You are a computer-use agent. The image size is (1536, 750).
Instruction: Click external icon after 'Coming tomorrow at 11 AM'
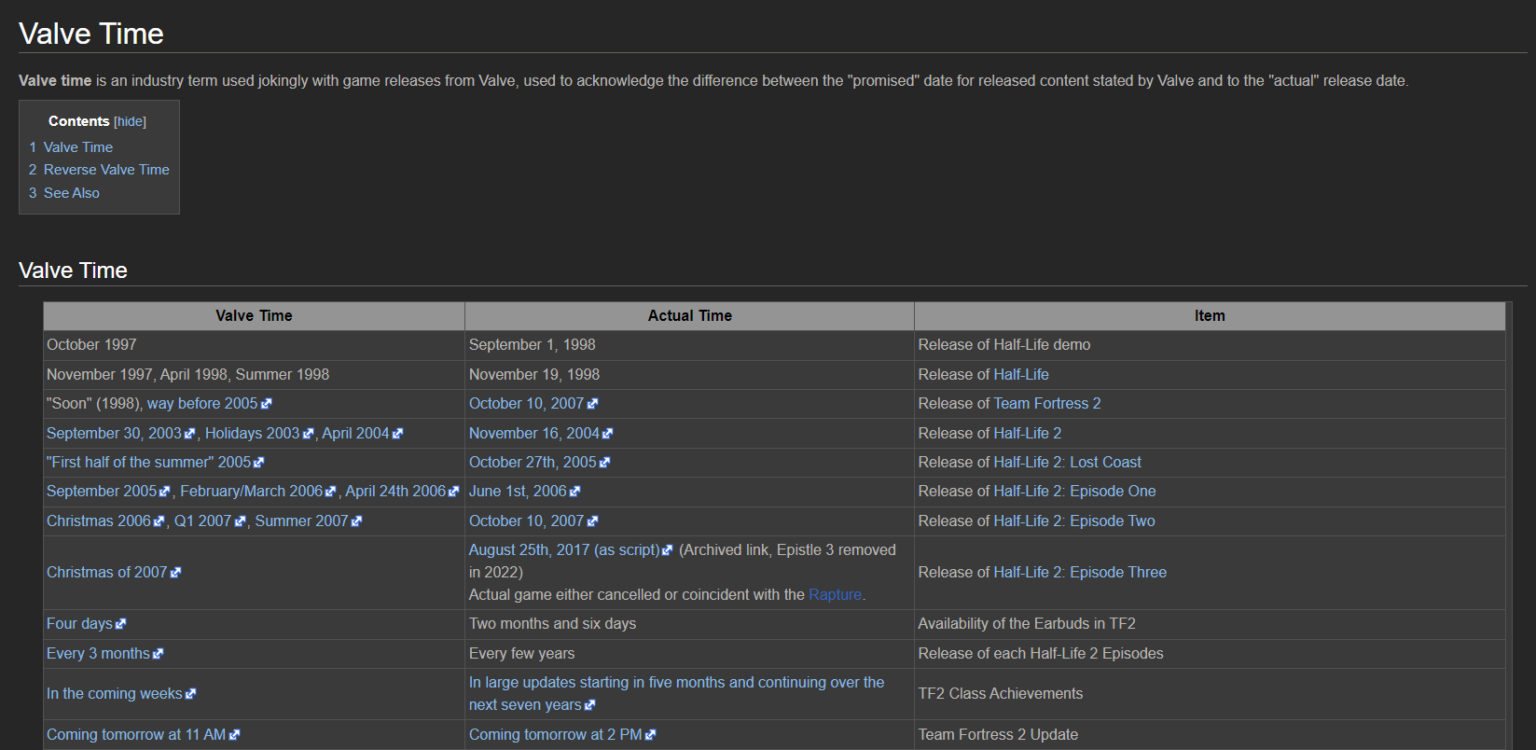point(234,735)
